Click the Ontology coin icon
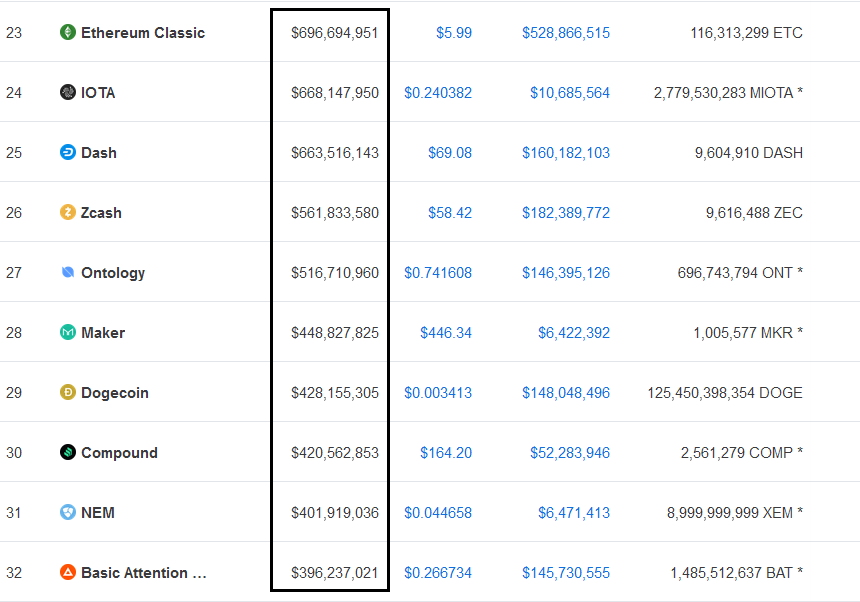Viewport: 860px width, 602px height. pyautogui.click(x=68, y=273)
